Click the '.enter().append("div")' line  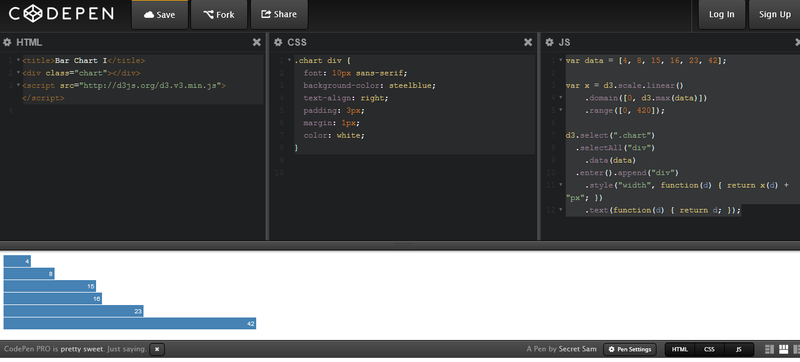pos(627,173)
